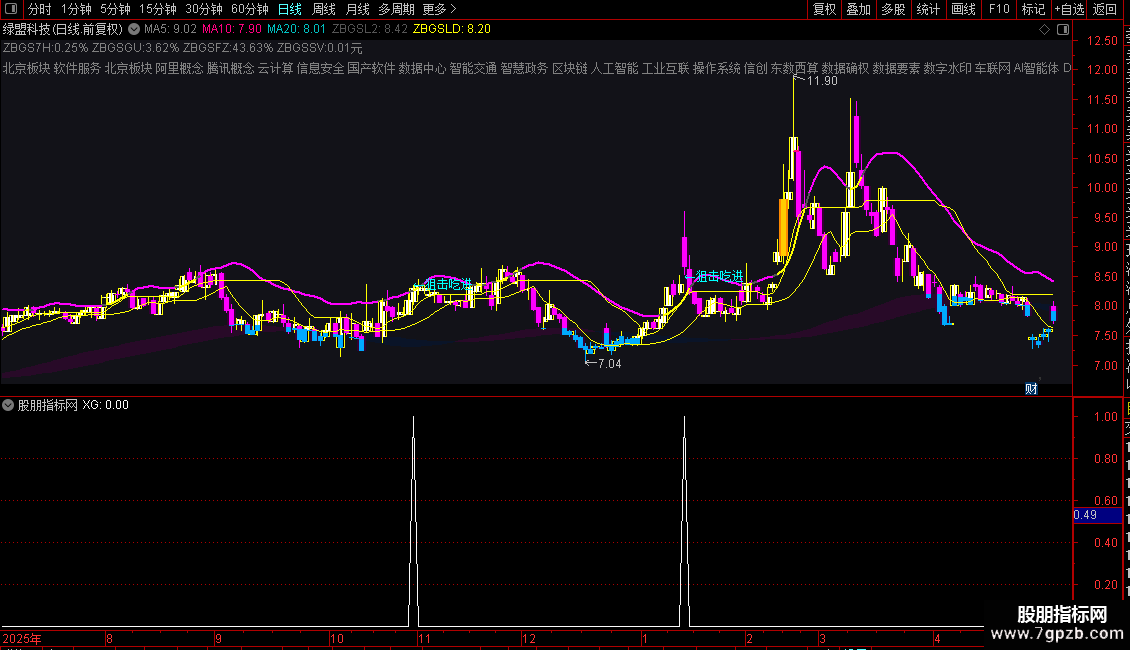Expand the 更多 periods menu
Image resolution: width=1130 pixels, height=650 pixels.
pos(439,9)
